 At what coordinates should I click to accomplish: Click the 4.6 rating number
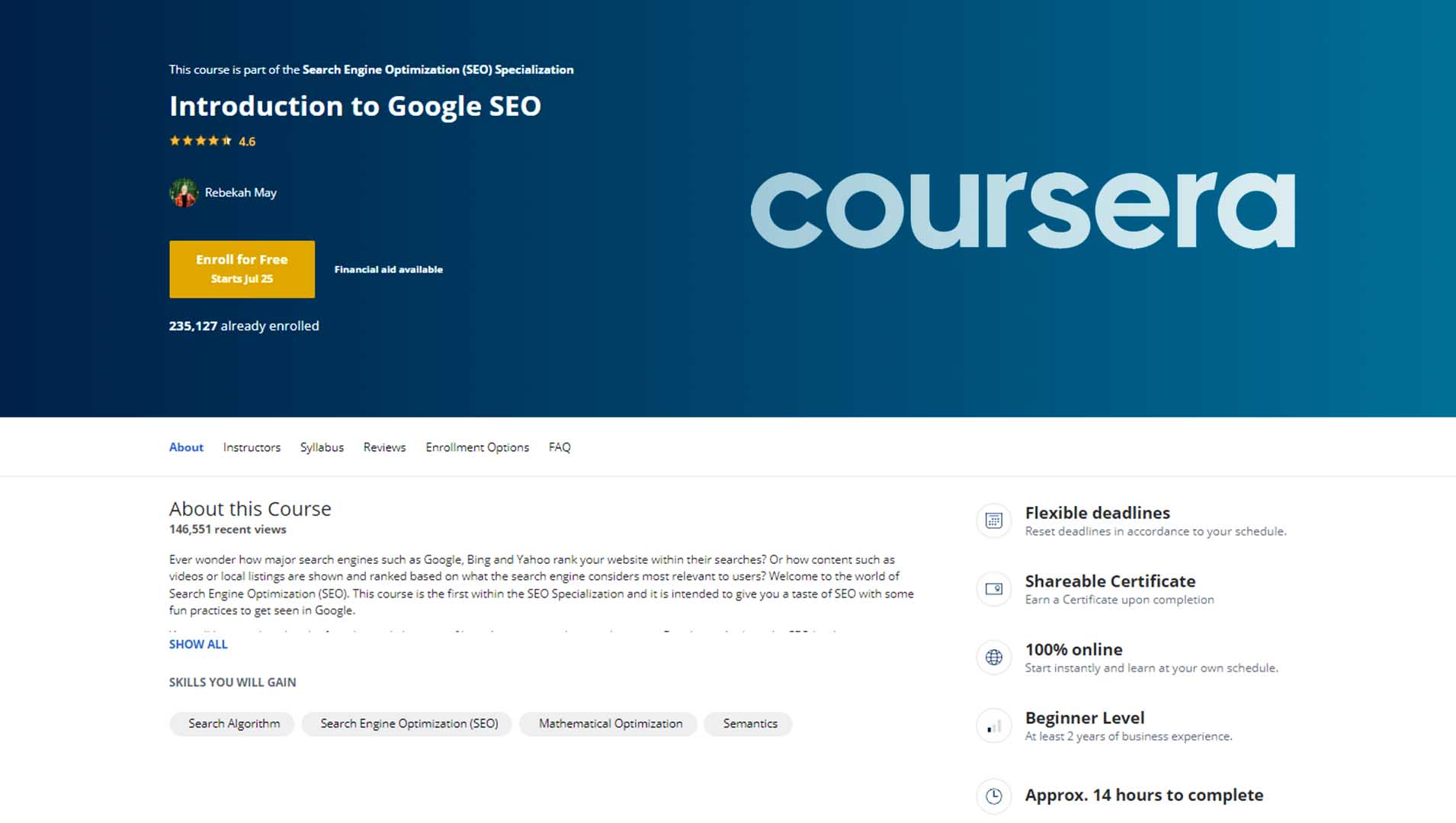coord(247,142)
